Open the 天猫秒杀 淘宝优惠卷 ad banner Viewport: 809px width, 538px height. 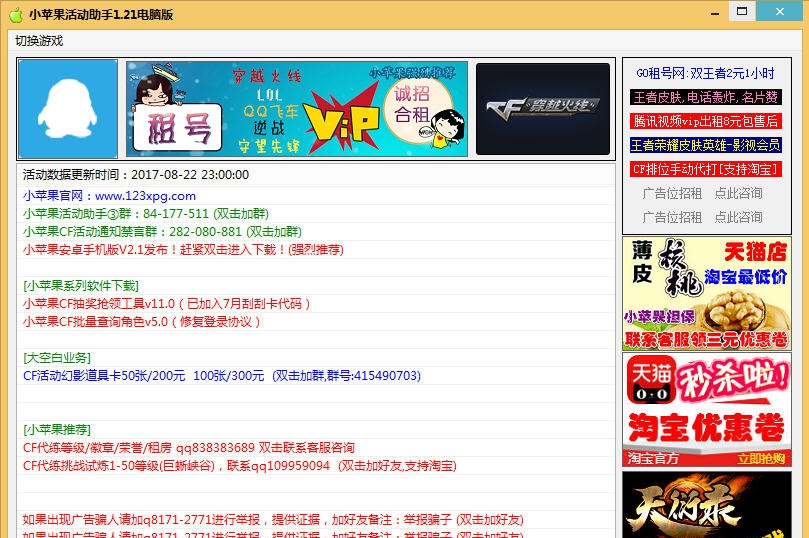tap(707, 410)
